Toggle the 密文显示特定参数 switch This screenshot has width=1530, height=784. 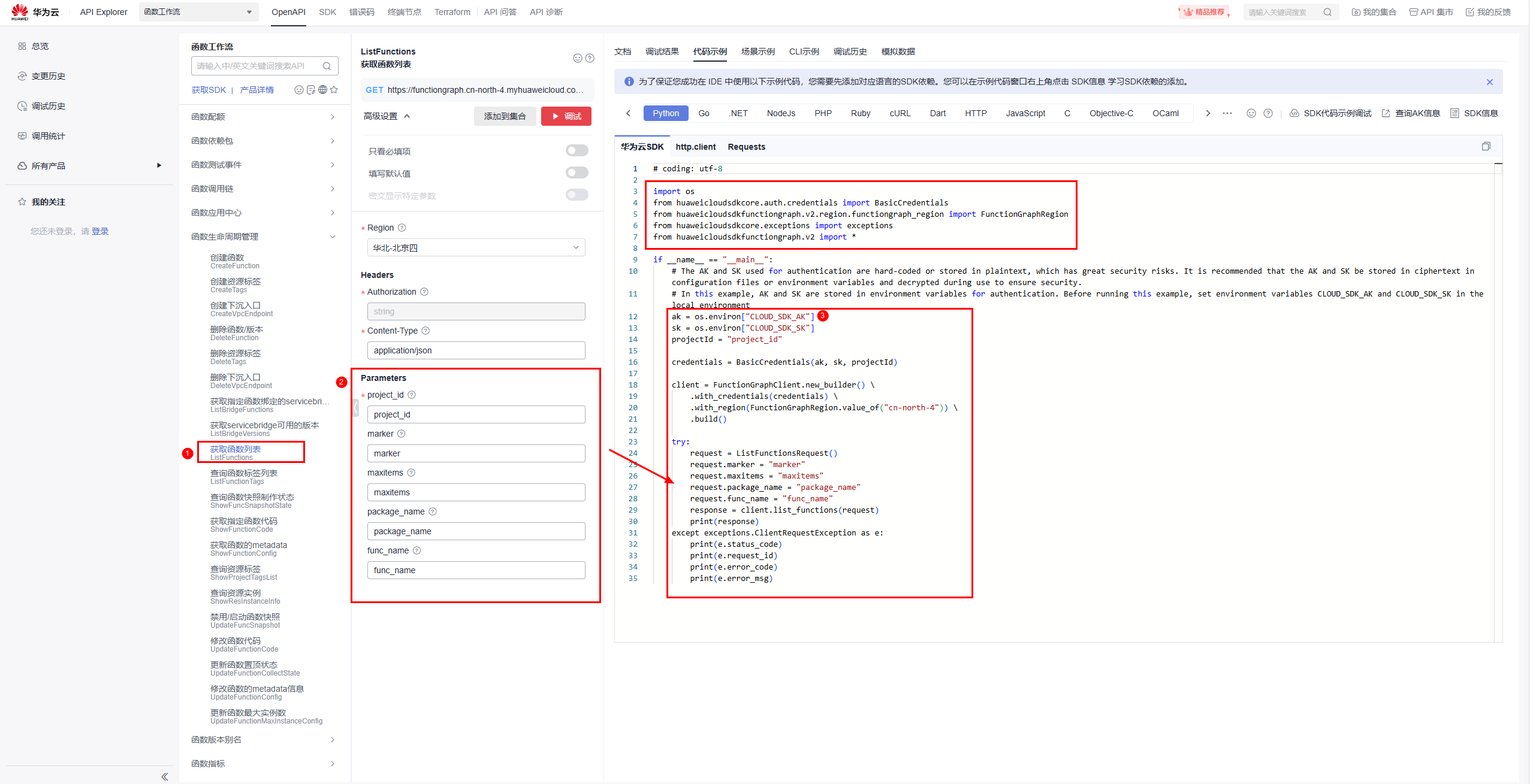click(577, 195)
